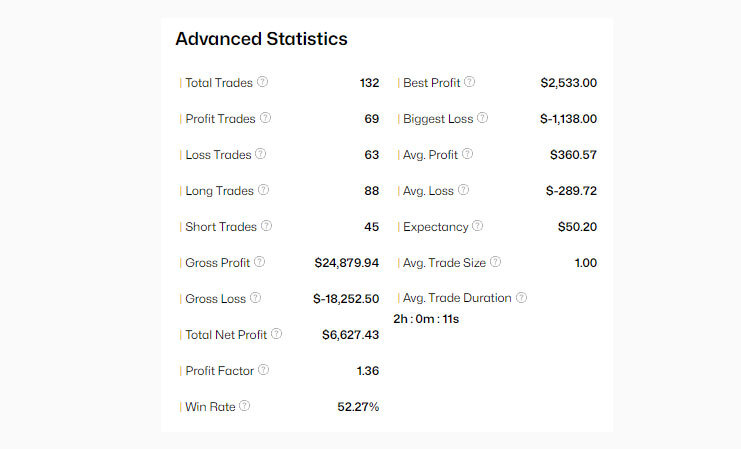Open the Win Rate info icon
Screen dimensions: 741x449
[244, 406]
